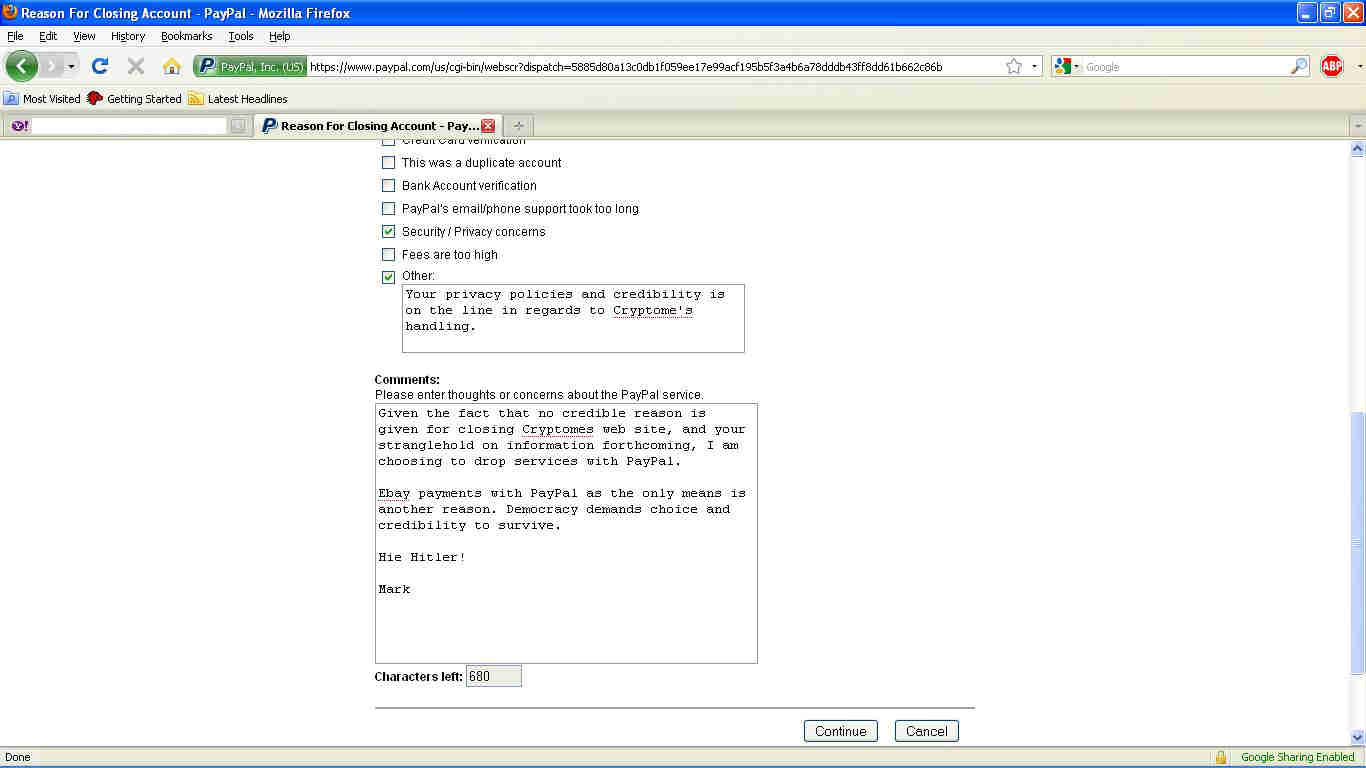
Task: Go to the Home page icon
Action: (x=172, y=66)
